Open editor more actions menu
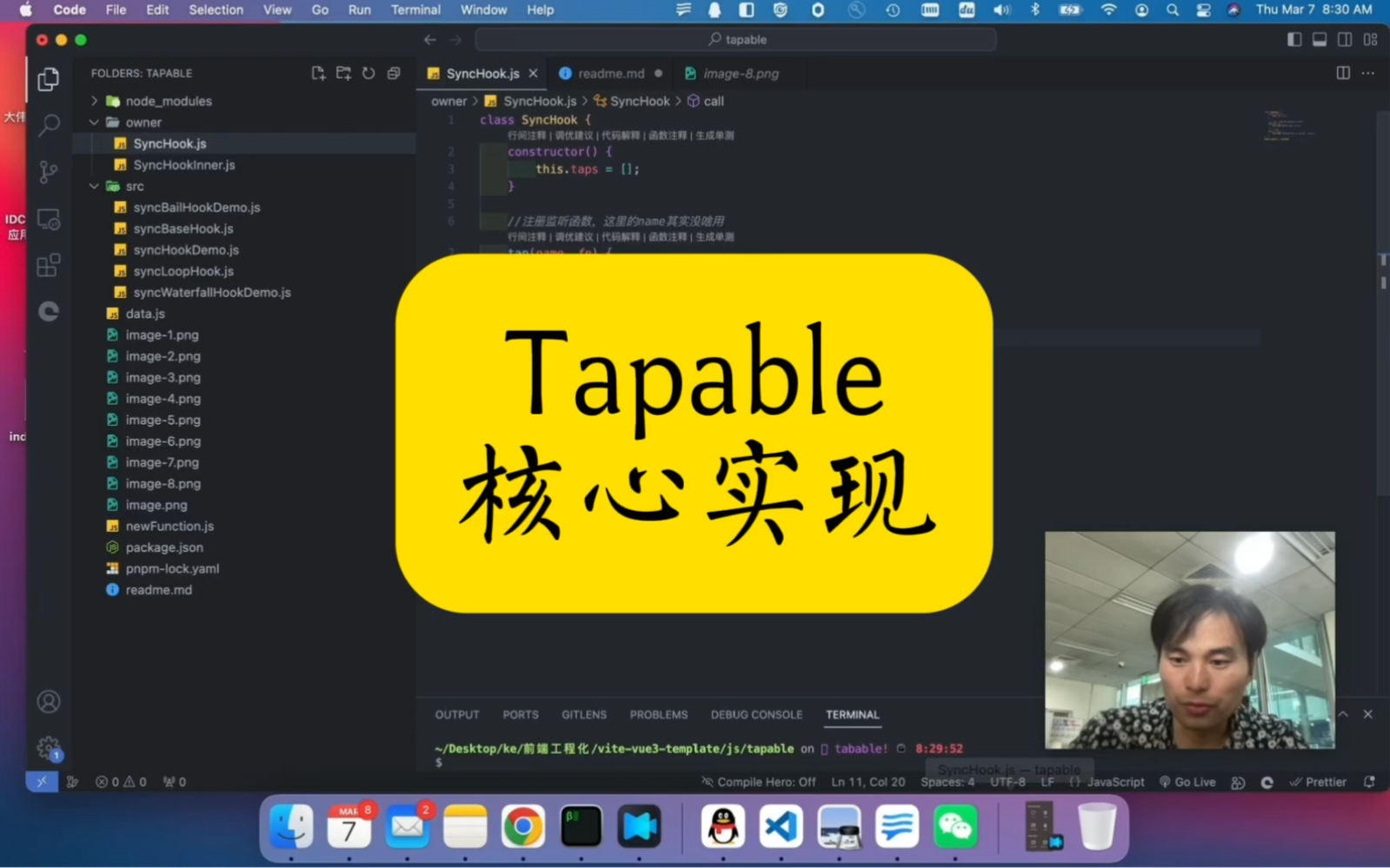1390x868 pixels. point(1368,73)
